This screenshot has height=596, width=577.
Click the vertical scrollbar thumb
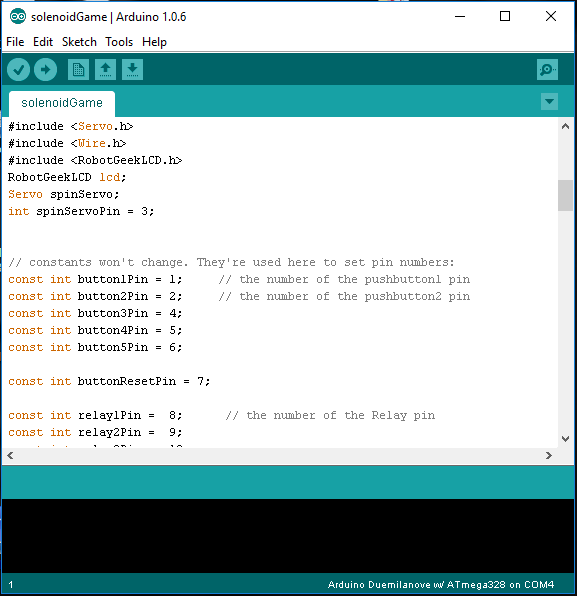tap(565, 195)
